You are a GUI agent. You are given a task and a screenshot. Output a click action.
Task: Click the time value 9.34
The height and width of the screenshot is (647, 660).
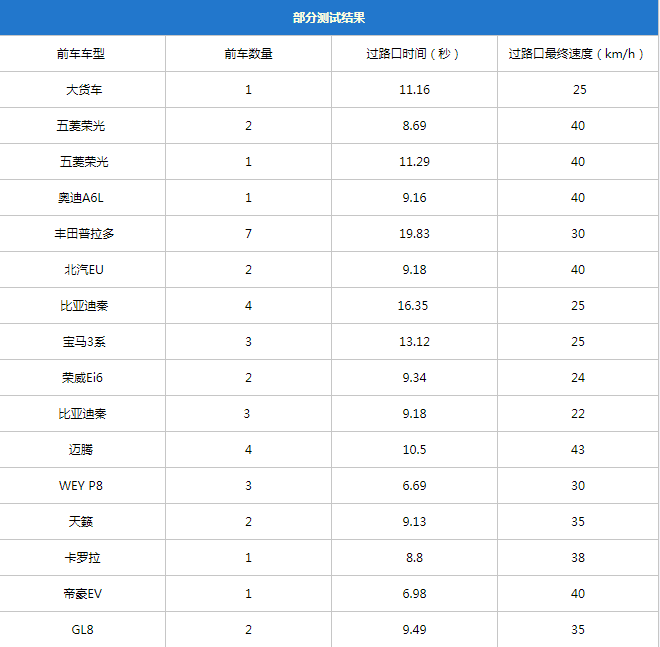(x=415, y=378)
